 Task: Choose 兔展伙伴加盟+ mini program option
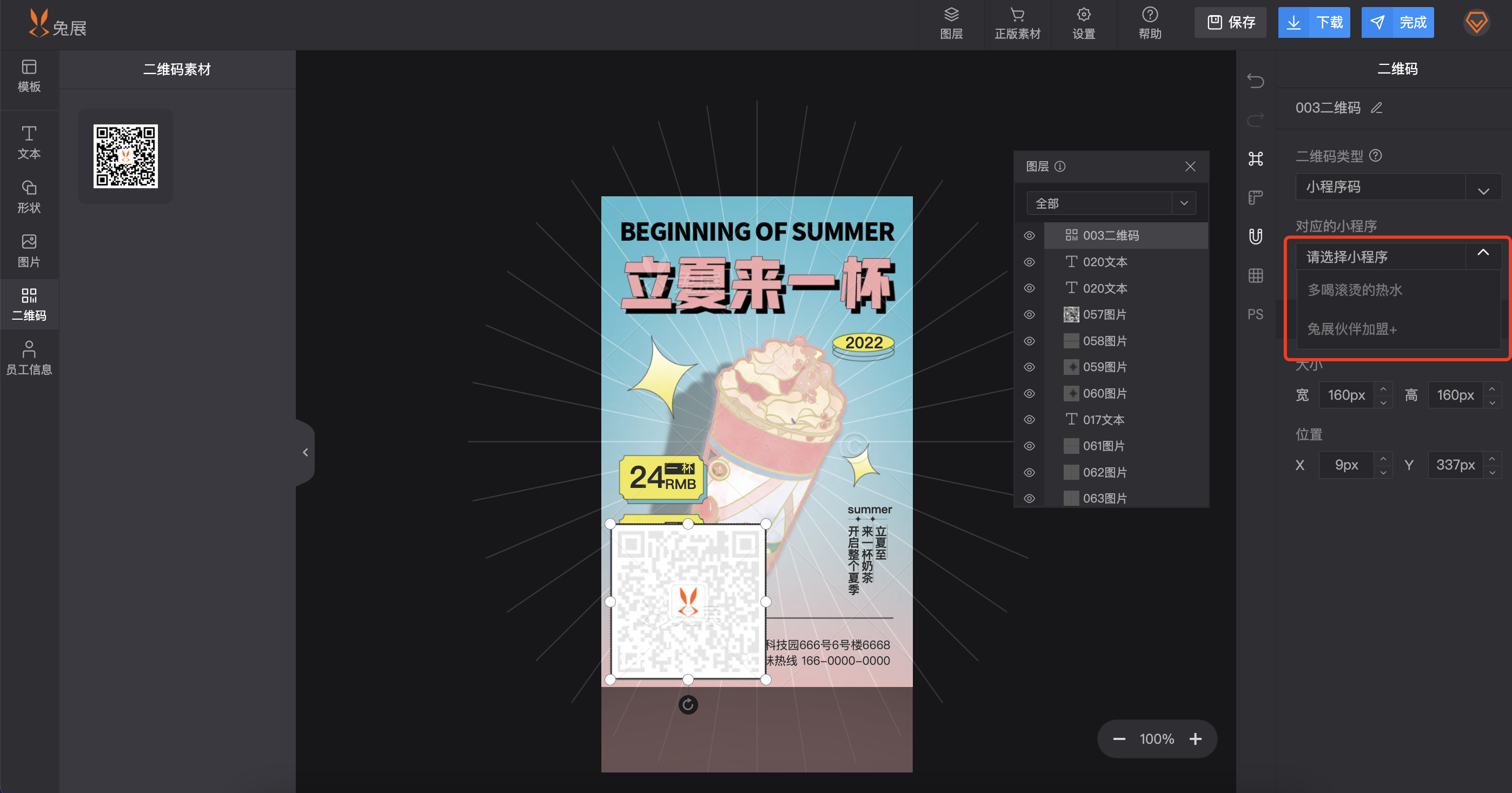1398,329
